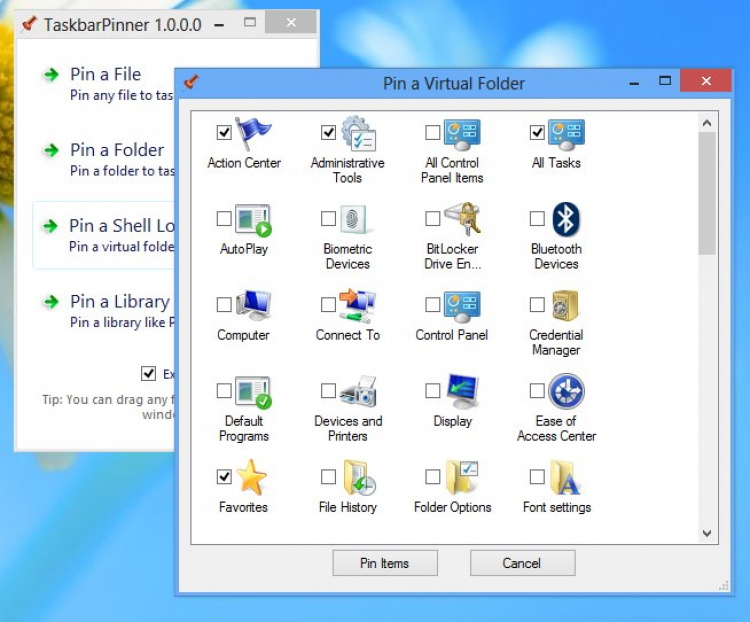Image resolution: width=750 pixels, height=622 pixels.
Task: Uncheck the Favorites checkbox
Action: point(224,477)
